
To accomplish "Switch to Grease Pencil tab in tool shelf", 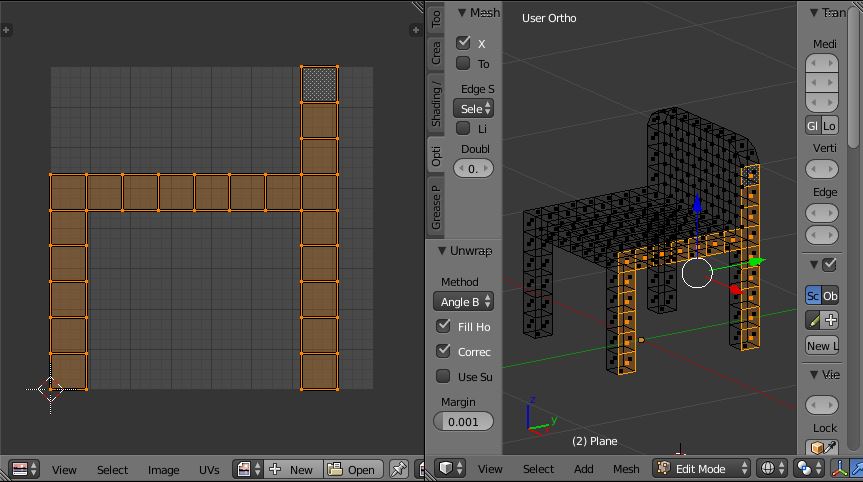I will click(x=436, y=207).
